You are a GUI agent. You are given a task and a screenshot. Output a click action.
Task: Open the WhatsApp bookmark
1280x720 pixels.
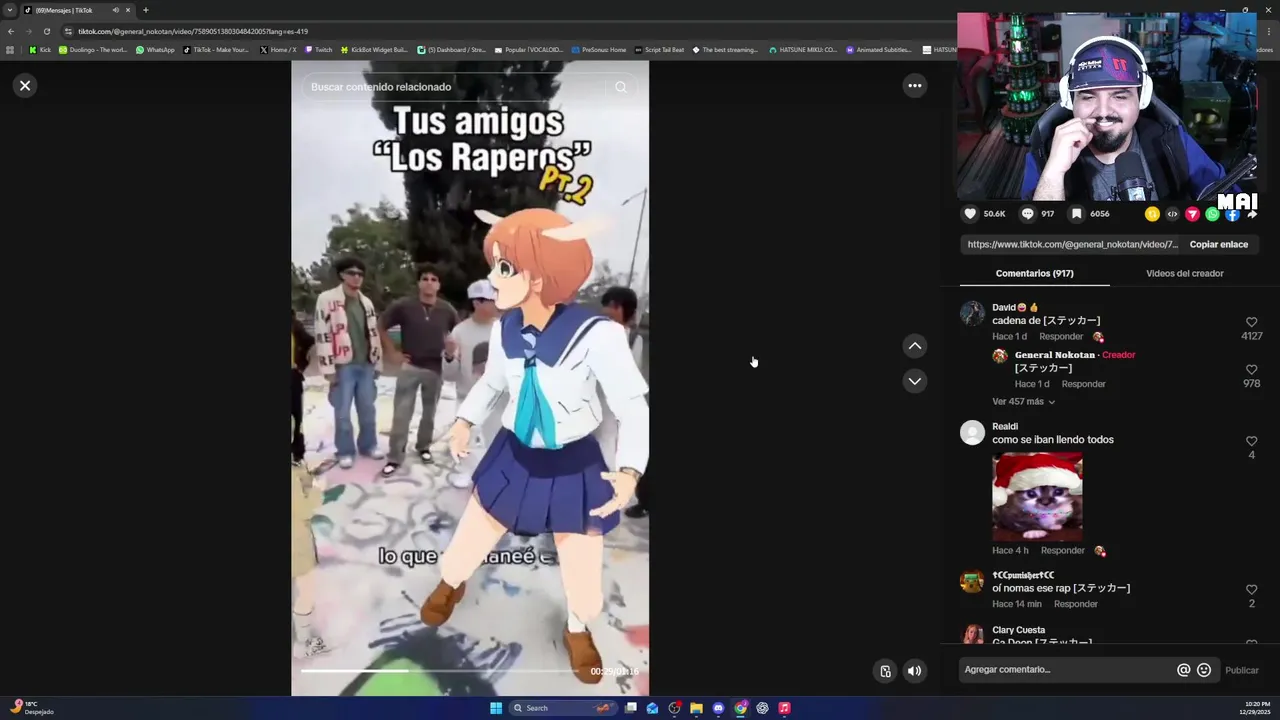click(x=155, y=49)
